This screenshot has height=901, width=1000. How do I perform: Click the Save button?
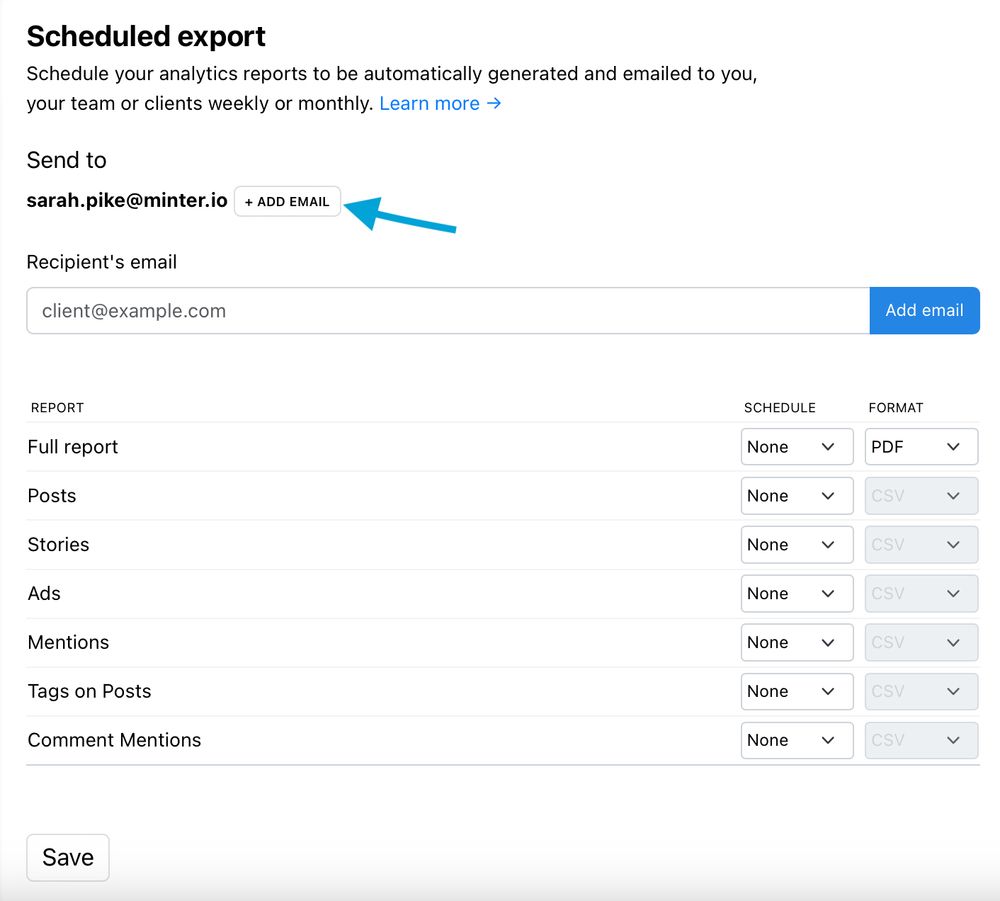pyautogui.click(x=67, y=857)
